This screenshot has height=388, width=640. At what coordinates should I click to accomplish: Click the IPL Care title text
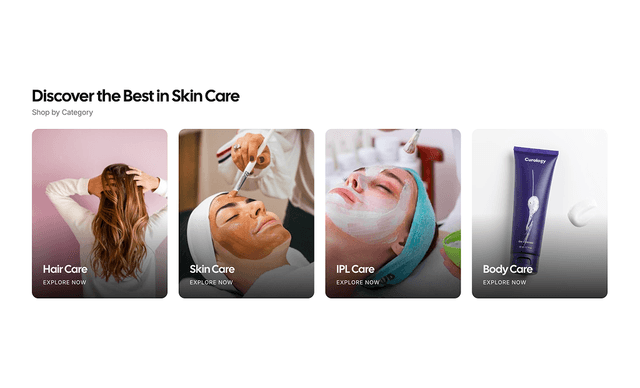click(355, 269)
